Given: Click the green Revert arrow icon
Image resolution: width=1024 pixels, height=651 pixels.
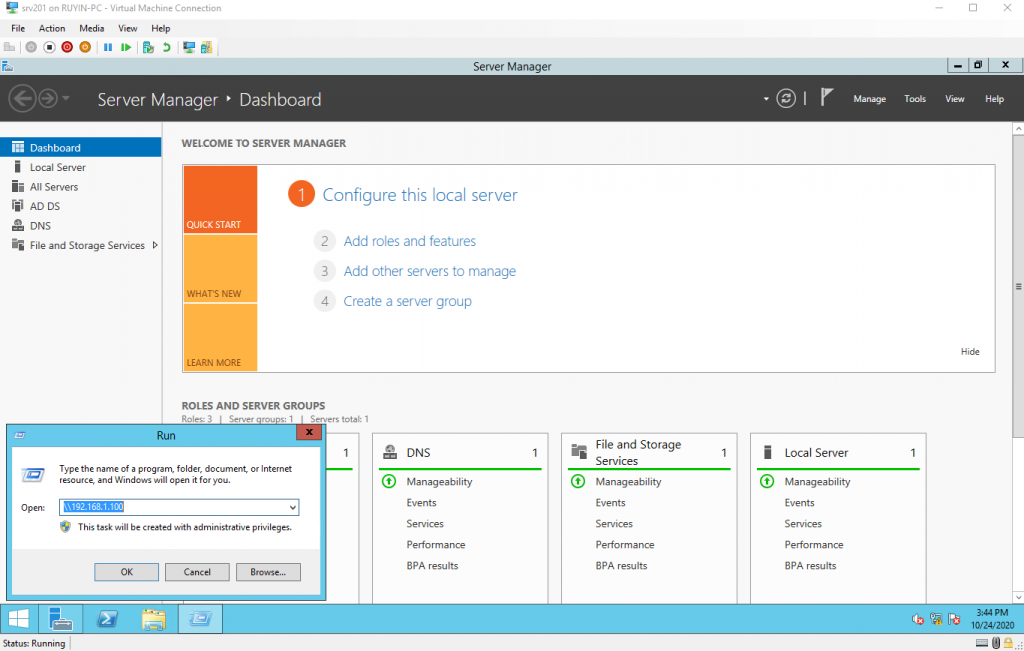Looking at the screenshot, I should click(167, 47).
